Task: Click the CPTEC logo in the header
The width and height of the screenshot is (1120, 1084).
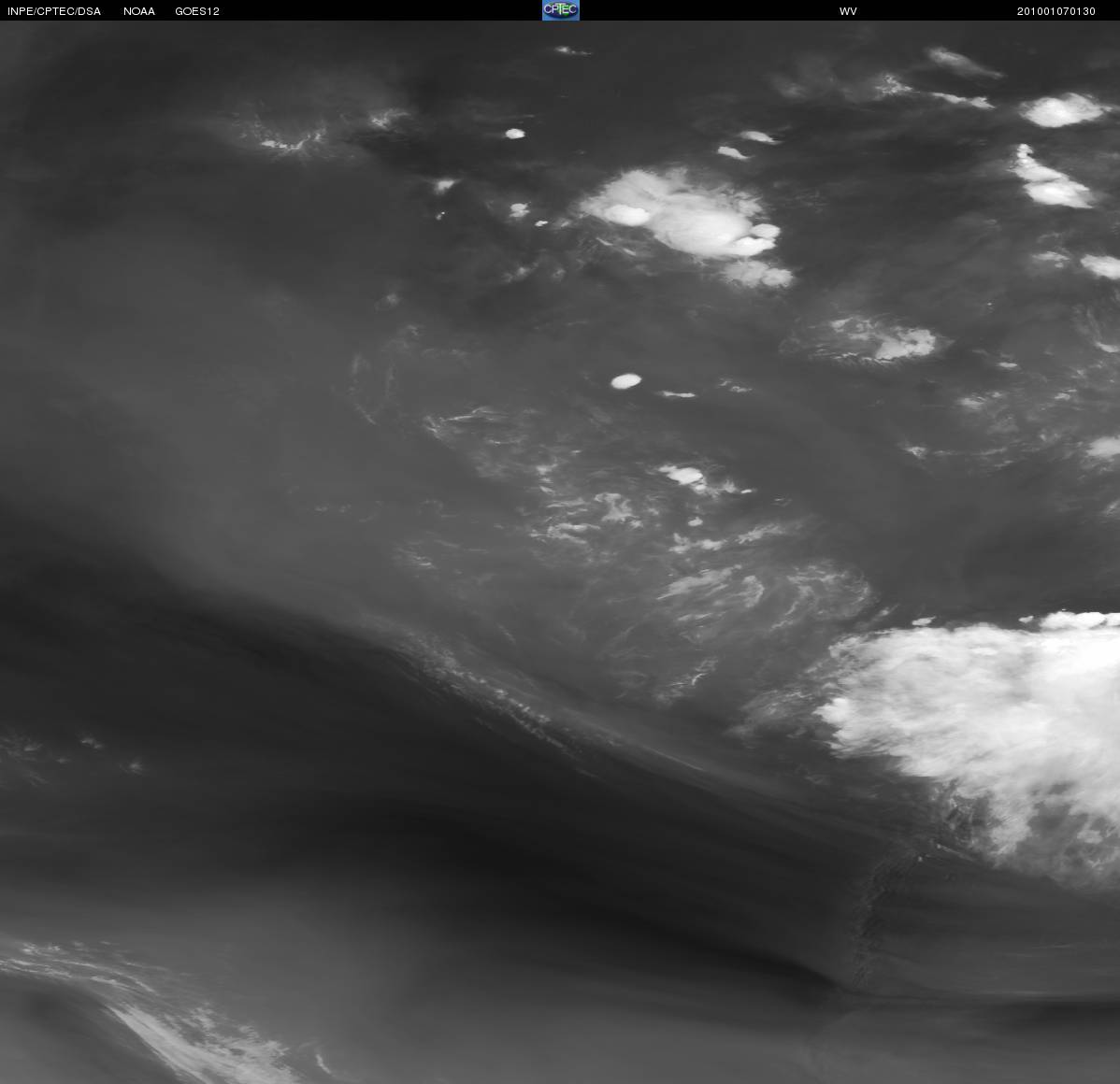Action: pyautogui.click(x=561, y=10)
